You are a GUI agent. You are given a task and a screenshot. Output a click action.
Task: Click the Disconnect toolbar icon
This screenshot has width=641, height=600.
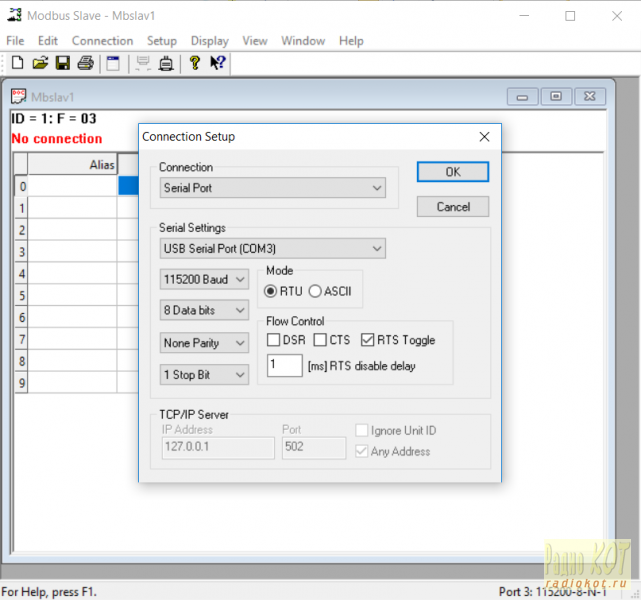tap(166, 63)
